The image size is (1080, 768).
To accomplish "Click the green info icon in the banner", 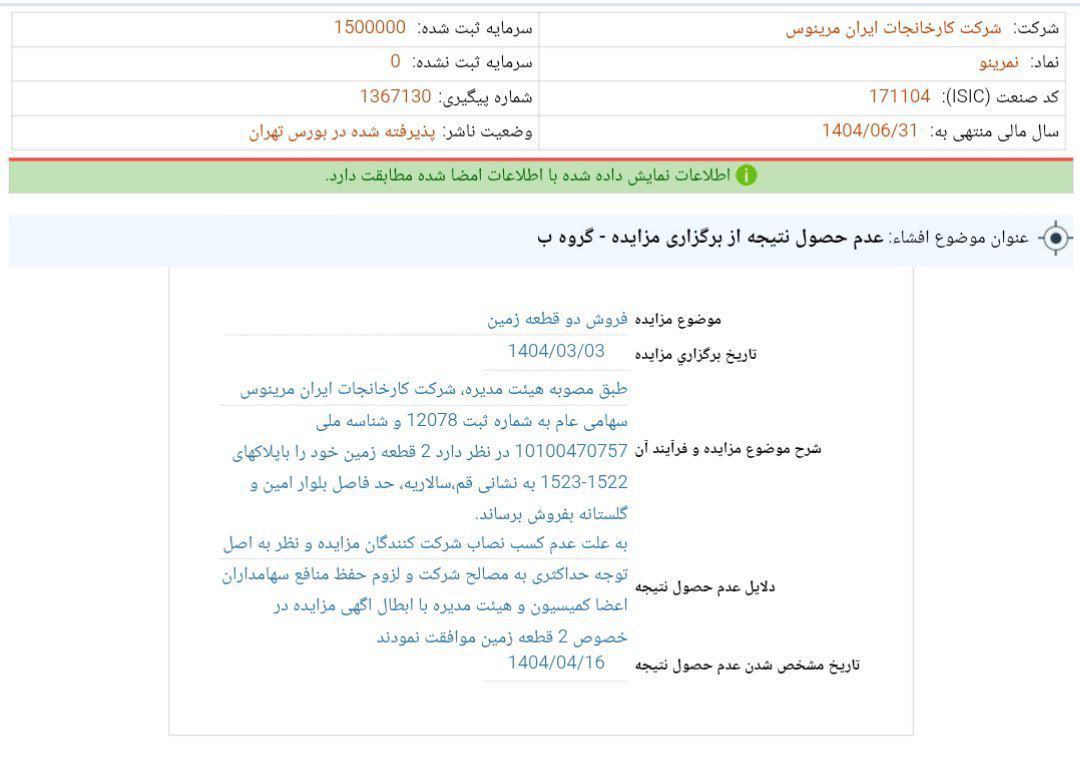I will (x=746, y=176).
